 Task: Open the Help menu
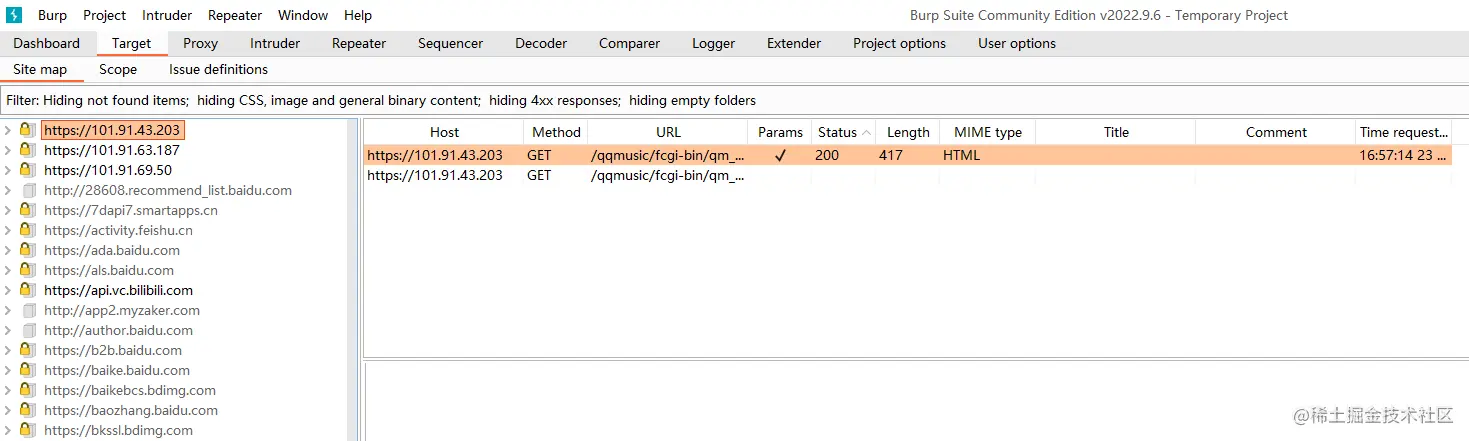pyautogui.click(x=358, y=15)
